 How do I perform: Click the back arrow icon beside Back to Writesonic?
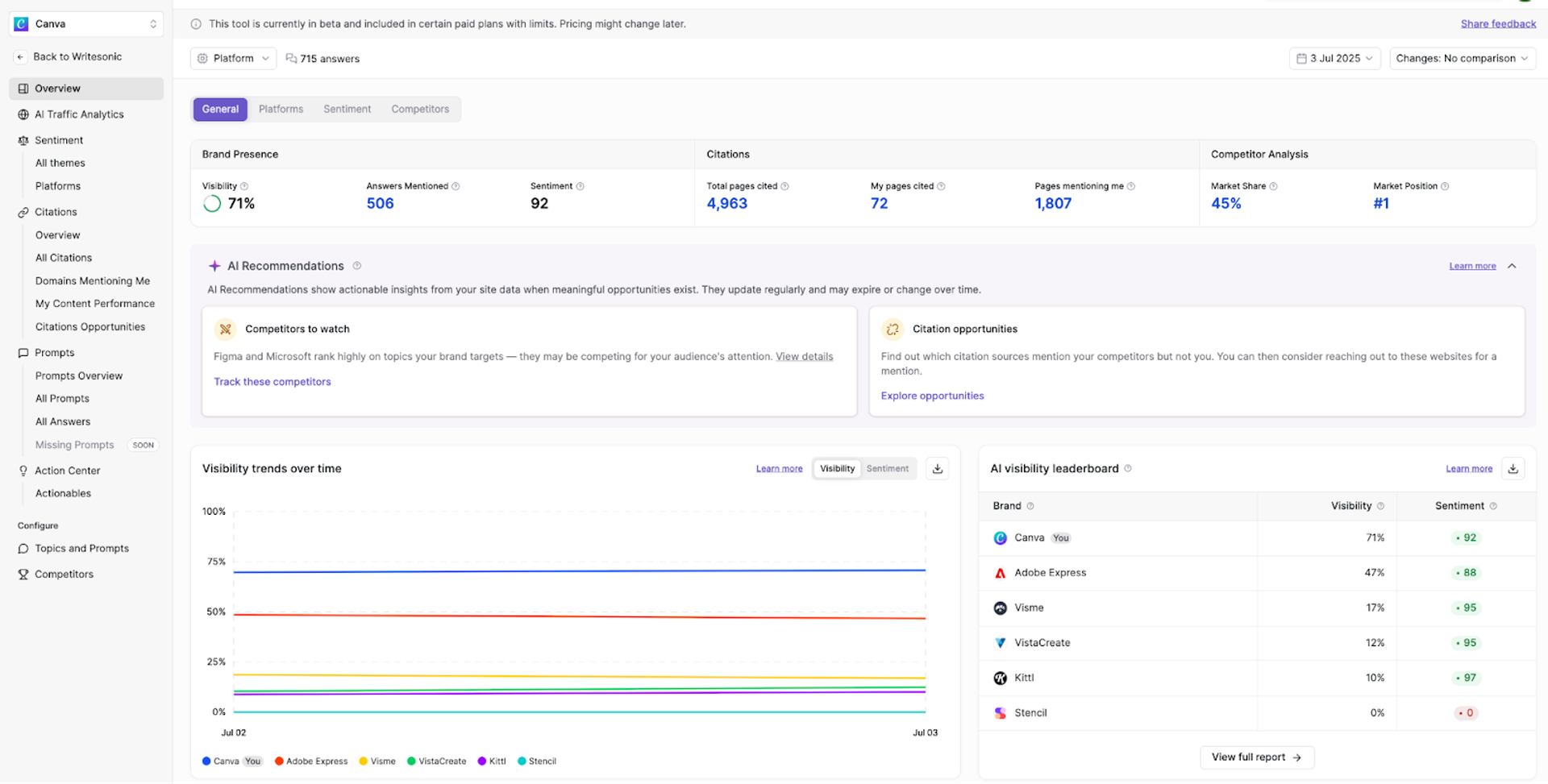(x=21, y=57)
